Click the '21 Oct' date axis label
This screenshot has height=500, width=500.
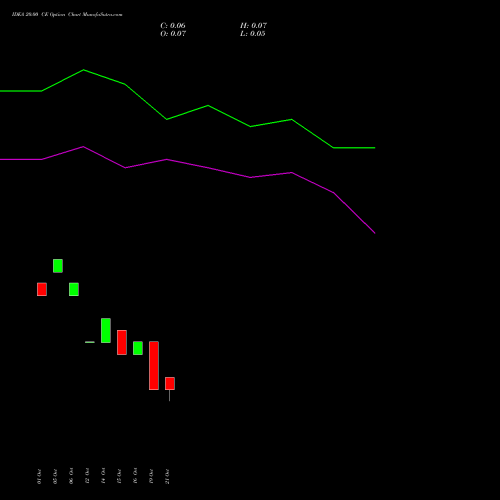tap(167, 476)
